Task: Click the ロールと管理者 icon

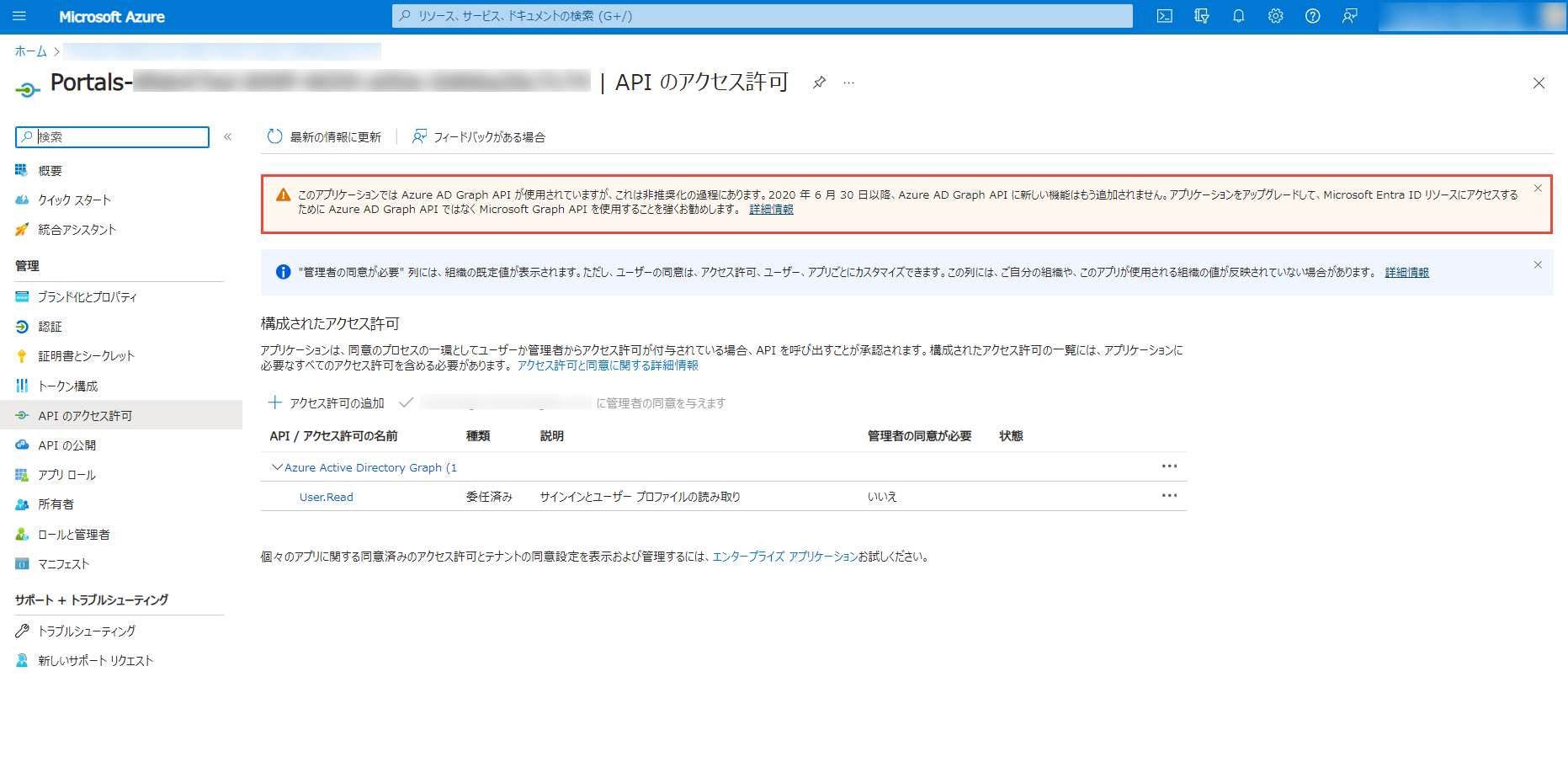Action: 22,534
